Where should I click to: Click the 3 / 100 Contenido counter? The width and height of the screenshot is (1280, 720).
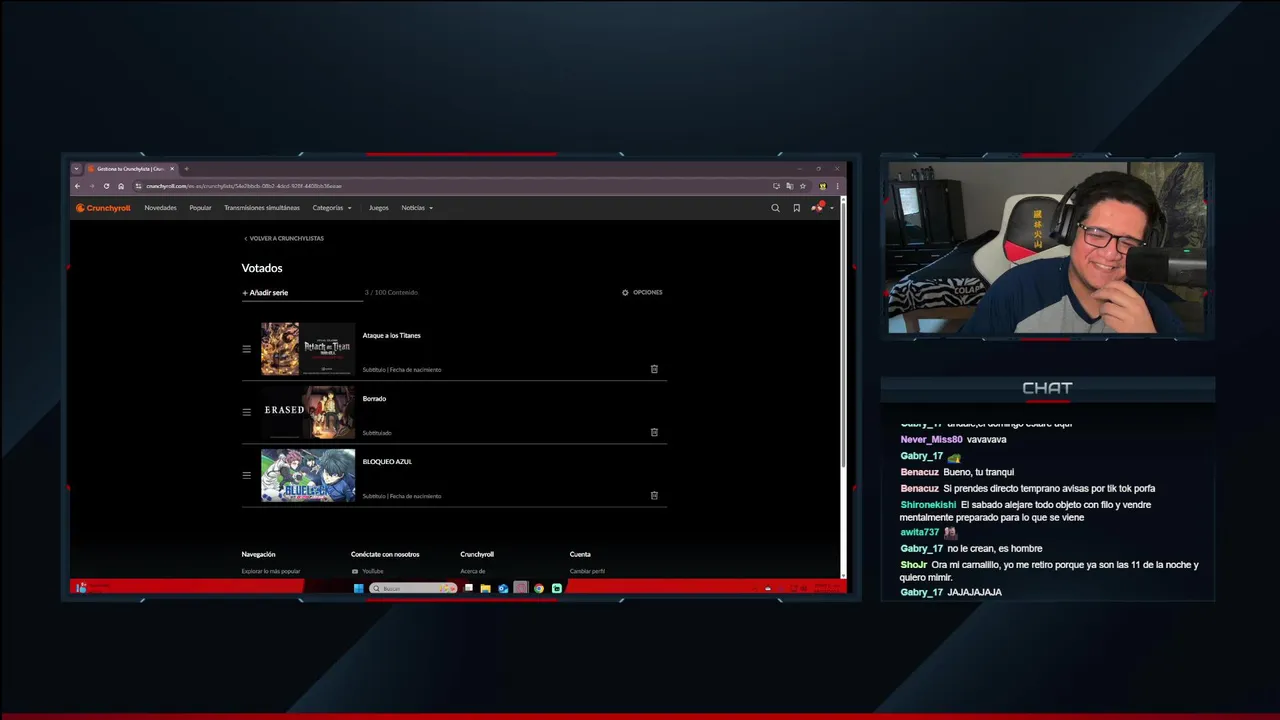pos(391,292)
